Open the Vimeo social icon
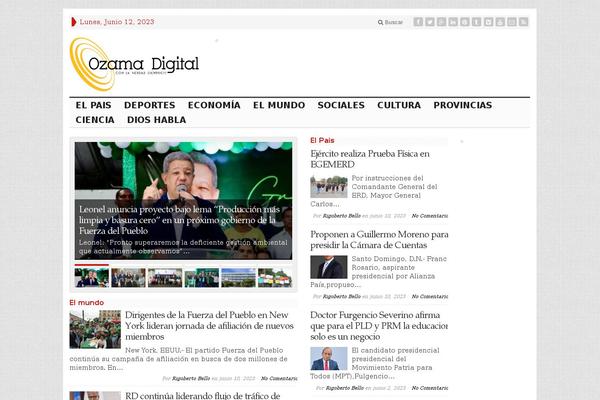Image resolution: width=600 pixels, height=400 pixels. tap(488, 22)
